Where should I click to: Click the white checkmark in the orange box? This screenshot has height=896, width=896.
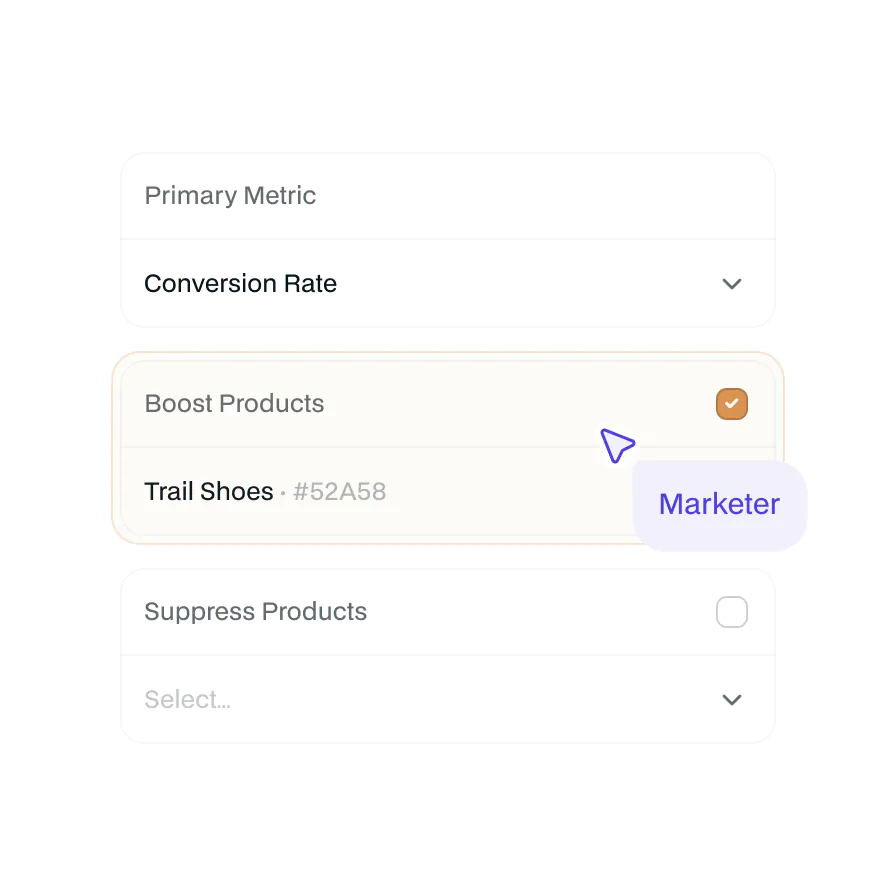point(732,404)
